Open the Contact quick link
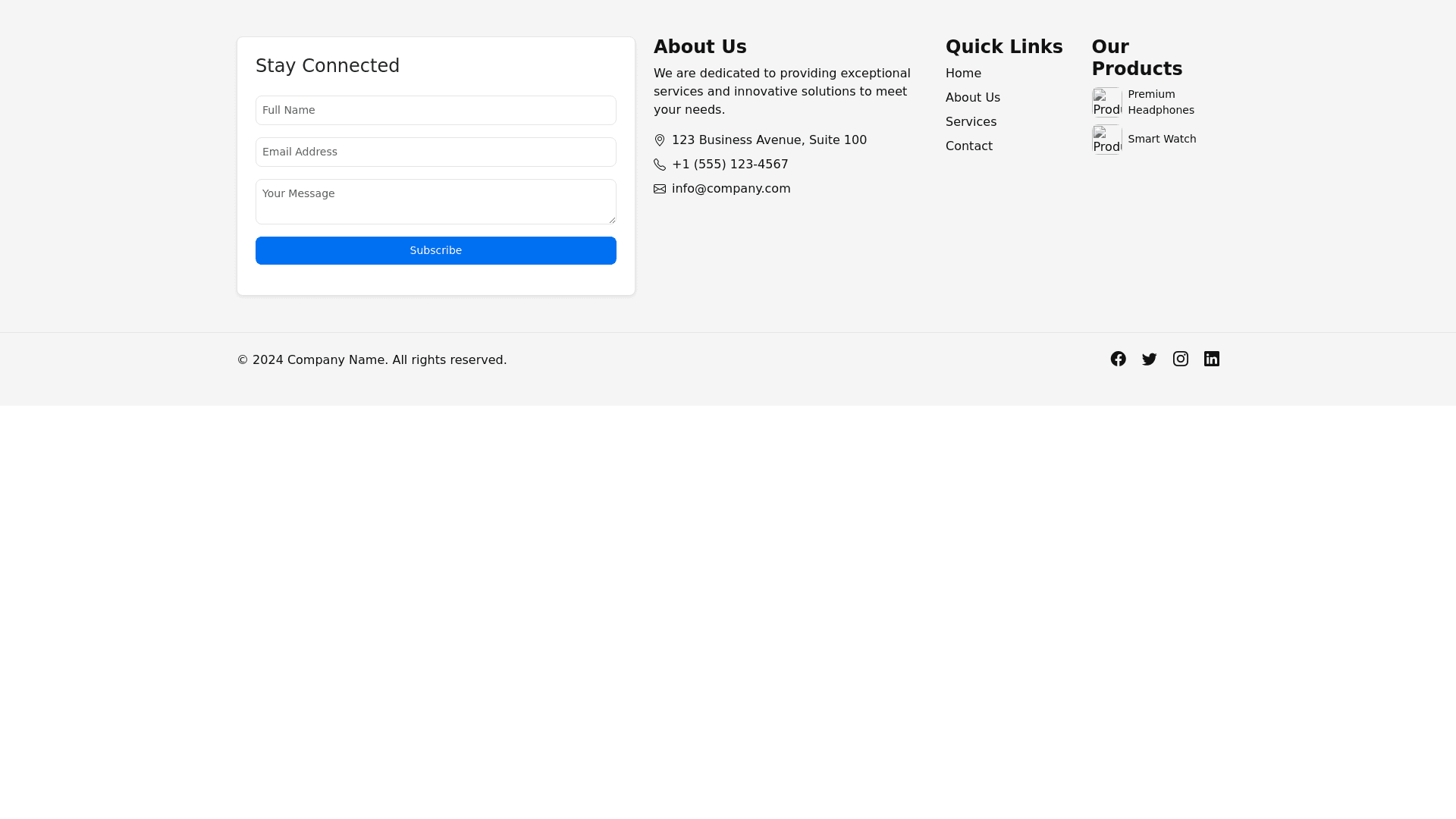 (x=968, y=146)
